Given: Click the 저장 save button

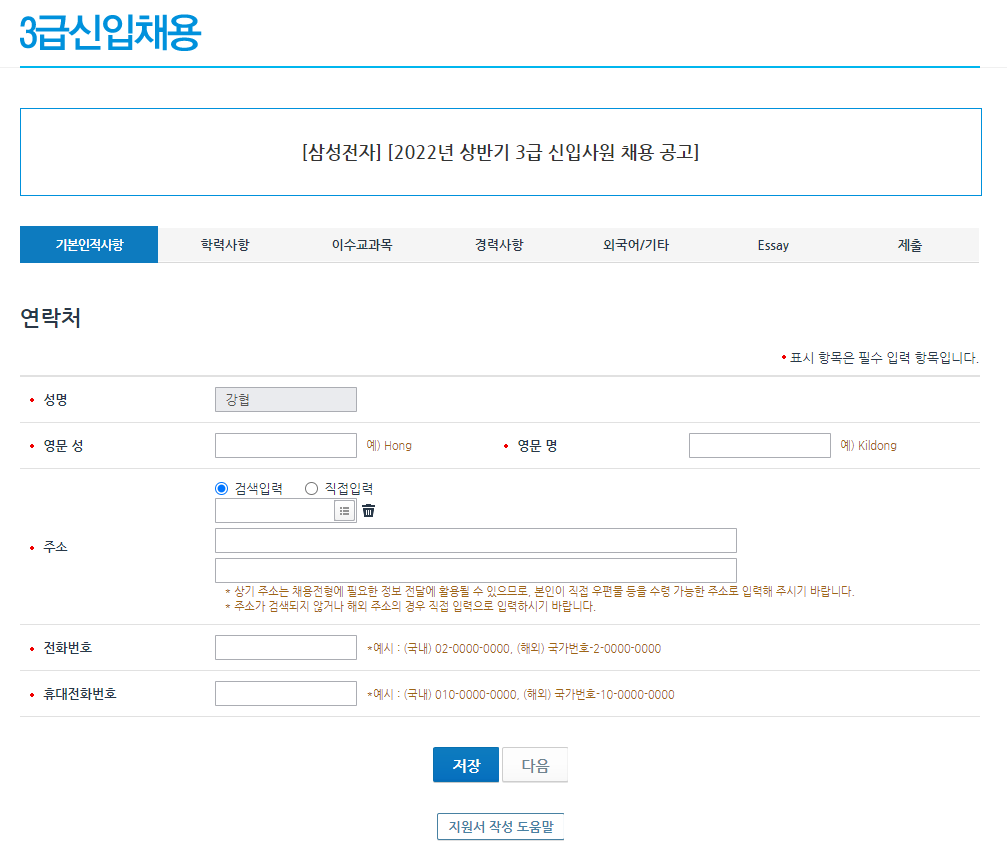Looking at the screenshot, I should point(466,765).
